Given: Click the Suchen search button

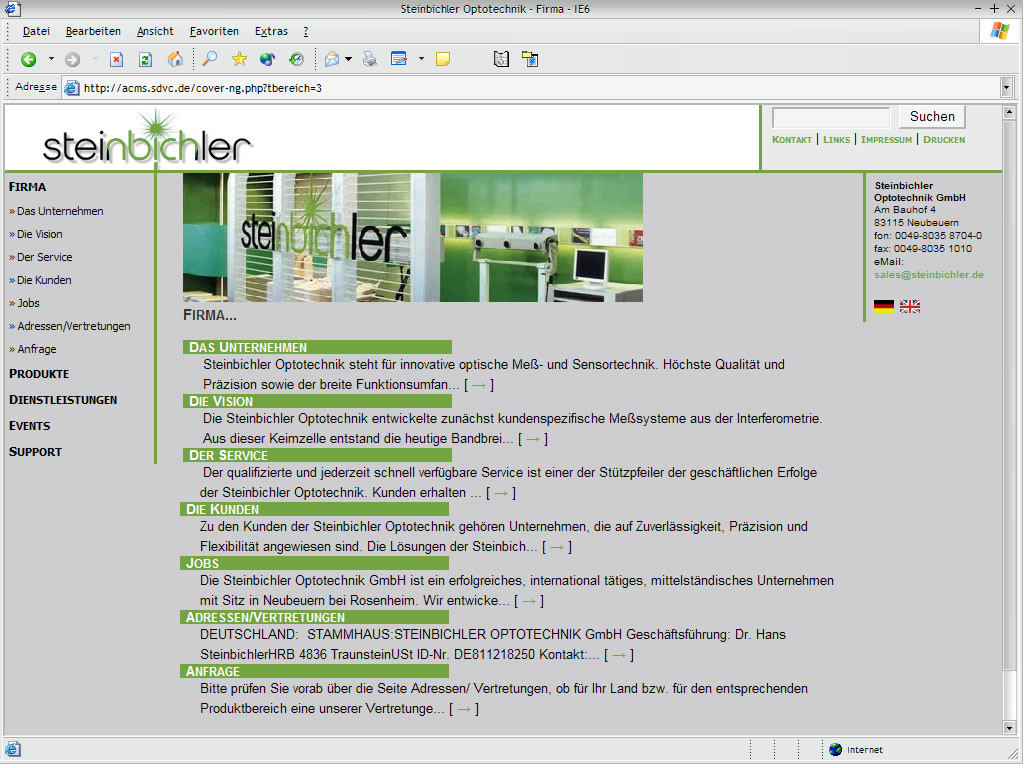Looking at the screenshot, I should click(932, 117).
